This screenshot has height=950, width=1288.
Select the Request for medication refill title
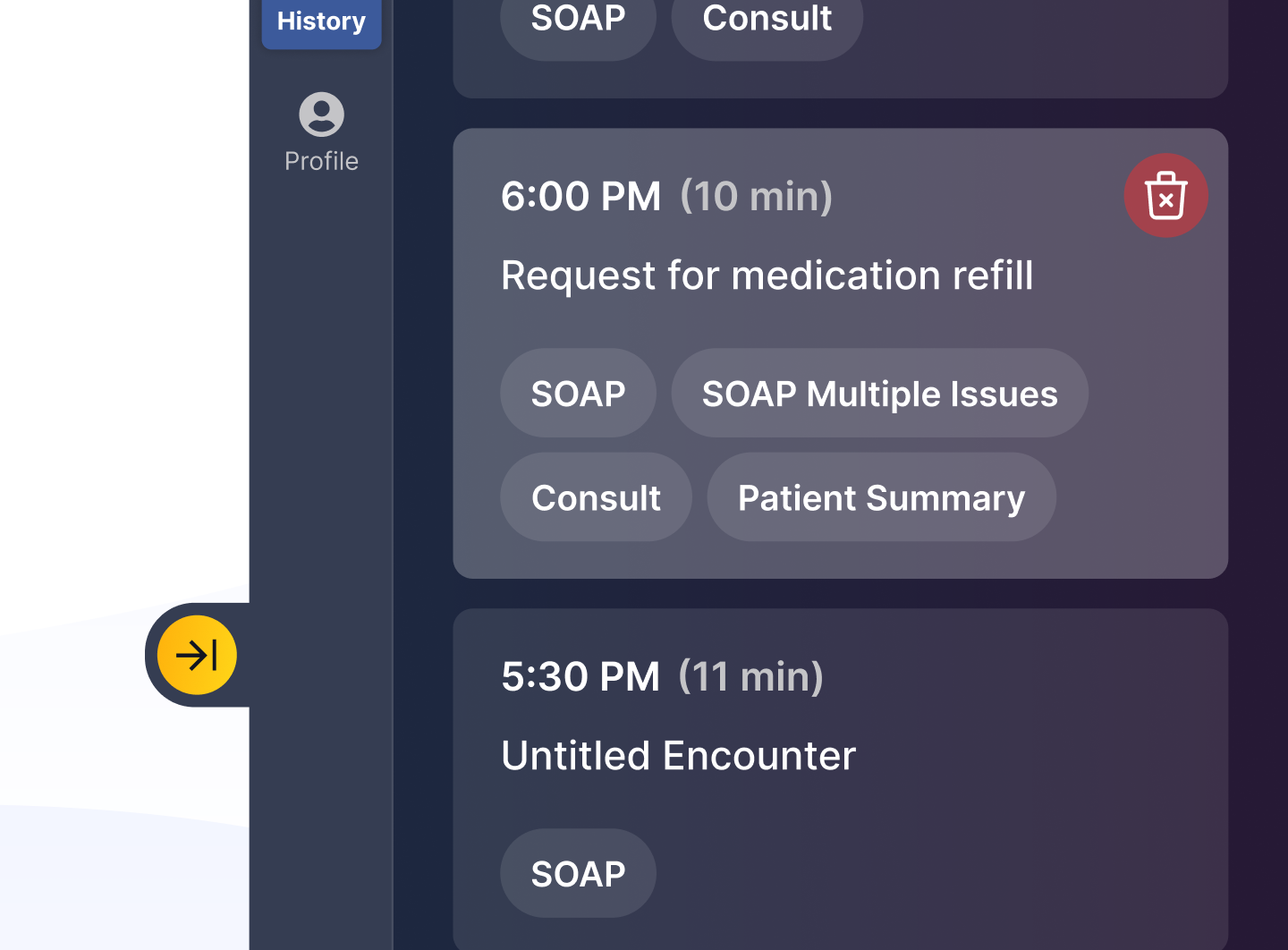coord(767,276)
